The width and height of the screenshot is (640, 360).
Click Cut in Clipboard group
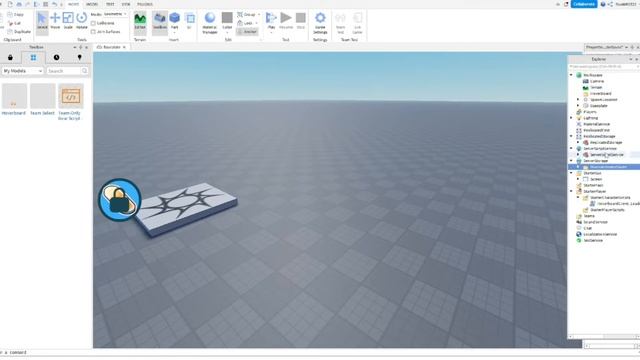pos(15,23)
